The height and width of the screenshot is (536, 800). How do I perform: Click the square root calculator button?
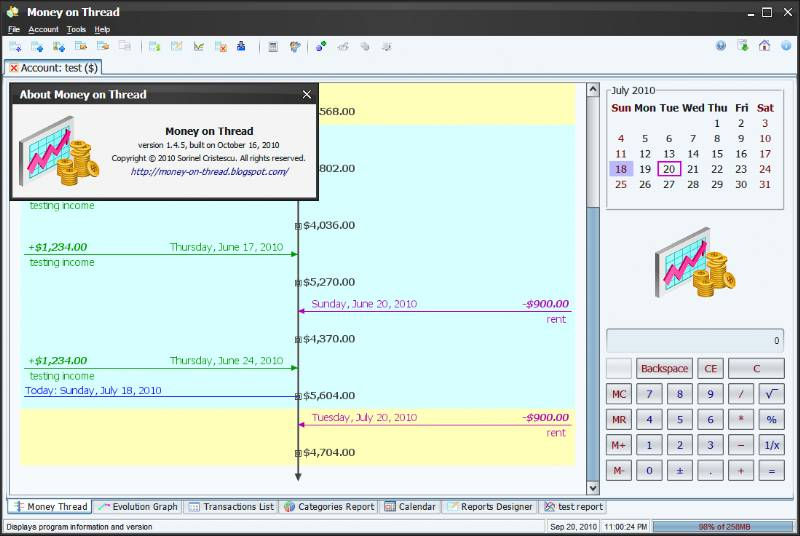pyautogui.click(x=771, y=394)
